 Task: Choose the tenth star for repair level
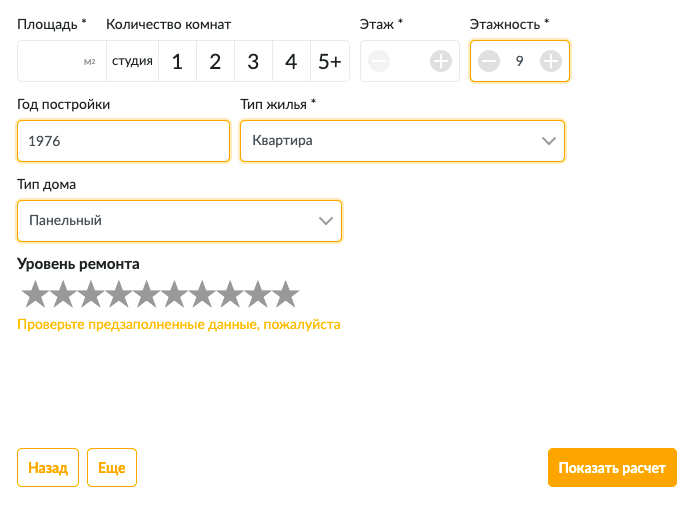pos(286,294)
